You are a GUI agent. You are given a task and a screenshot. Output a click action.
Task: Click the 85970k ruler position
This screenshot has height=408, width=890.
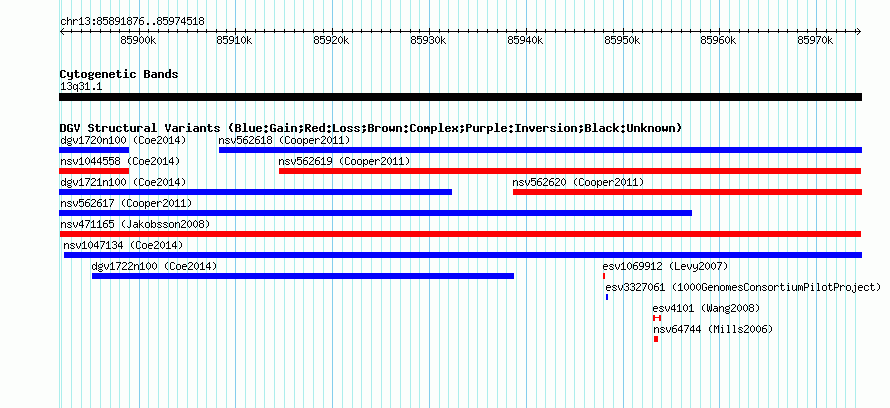pos(816,40)
